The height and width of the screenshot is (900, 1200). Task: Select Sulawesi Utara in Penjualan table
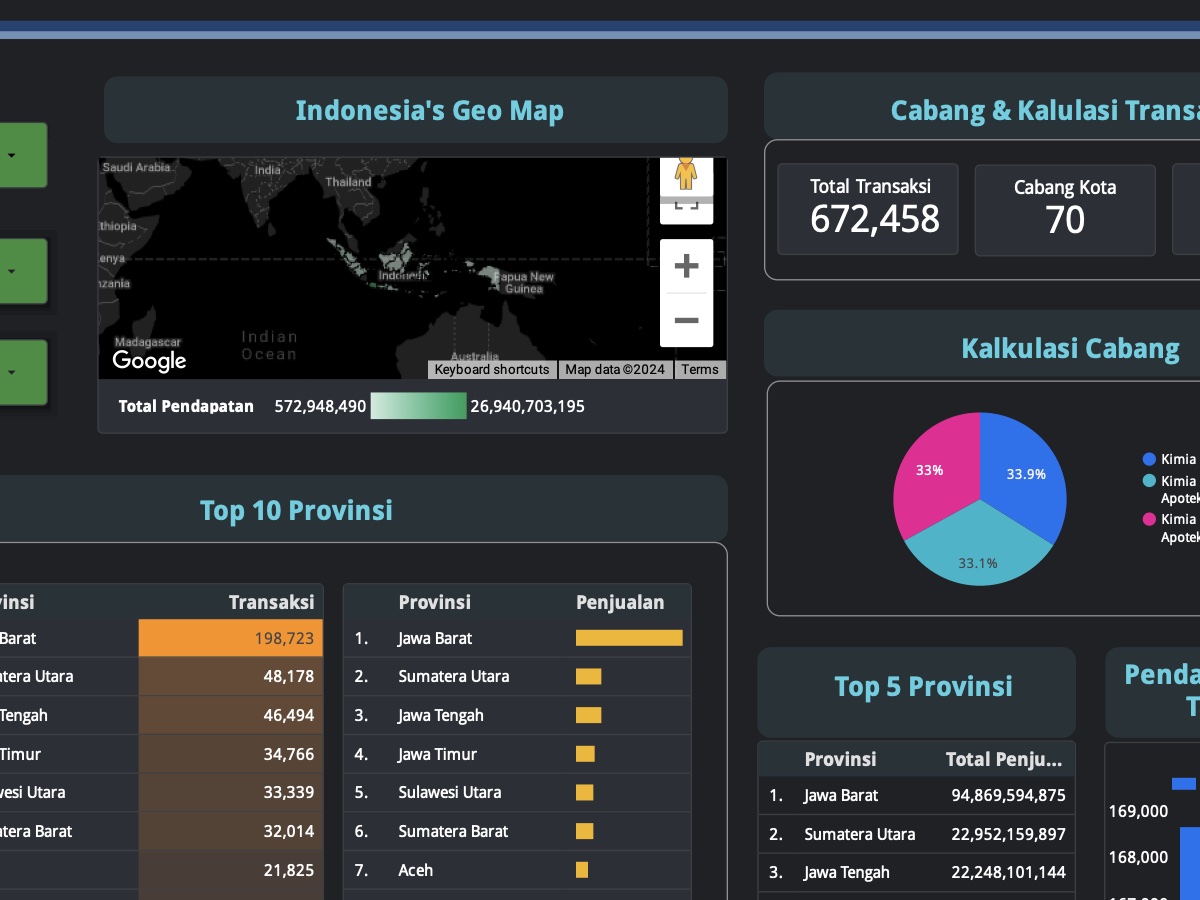pos(517,792)
